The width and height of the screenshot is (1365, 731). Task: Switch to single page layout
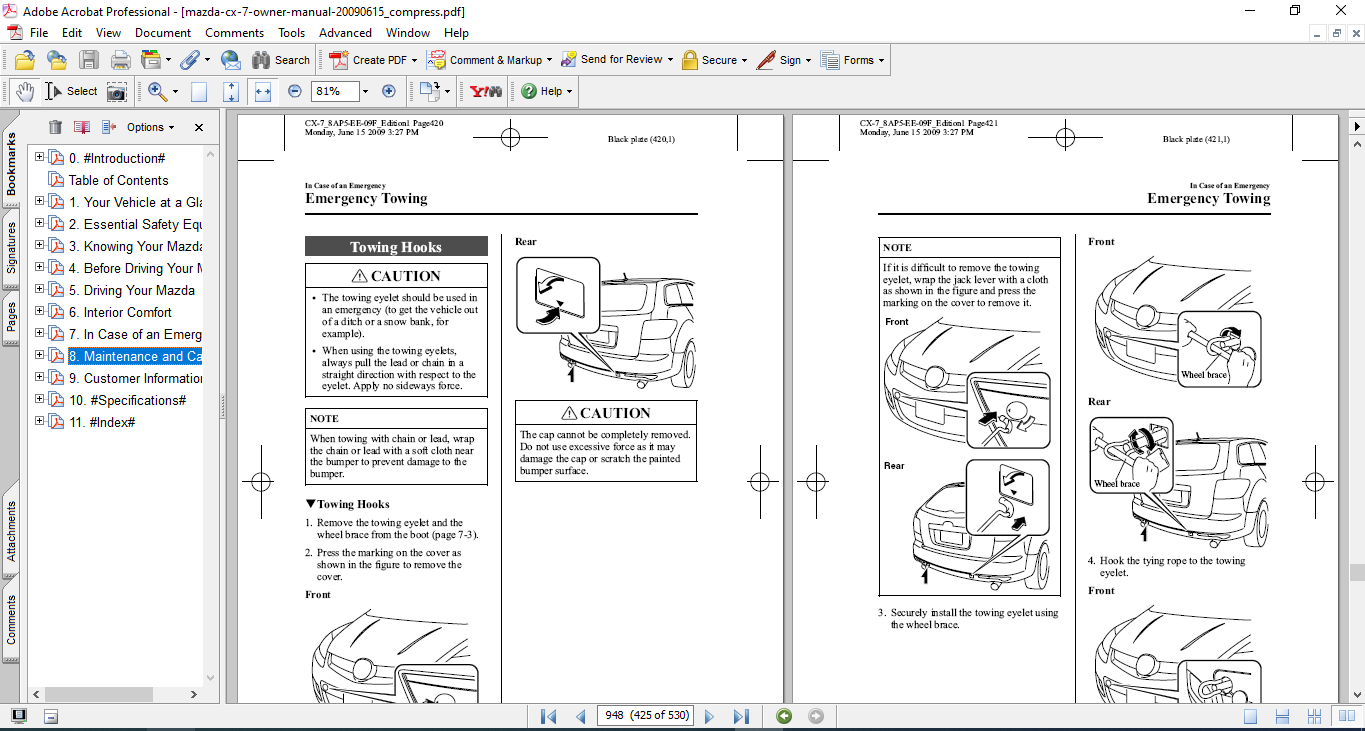pyautogui.click(x=1251, y=716)
